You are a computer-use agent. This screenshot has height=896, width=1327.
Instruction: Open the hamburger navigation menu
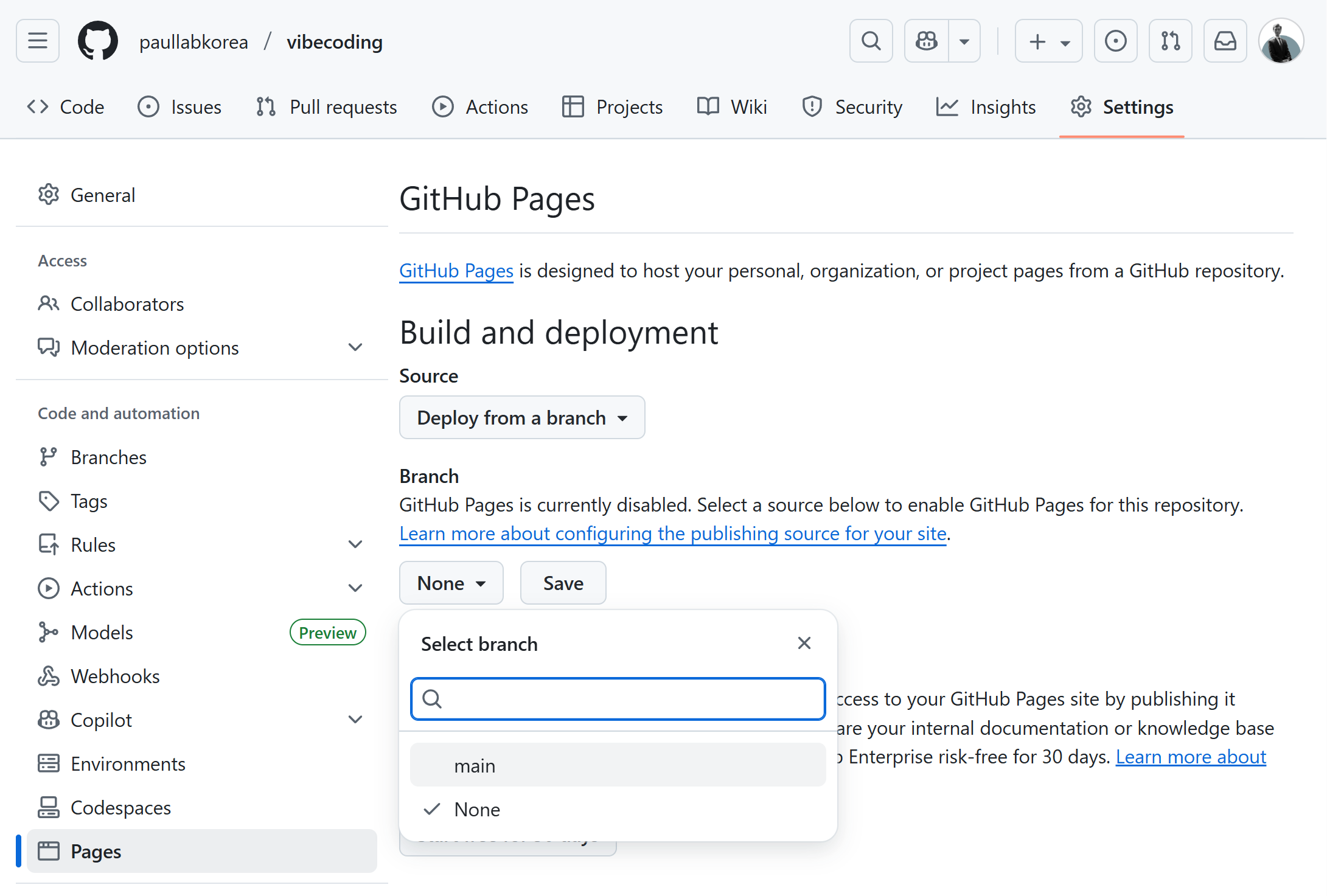38,41
